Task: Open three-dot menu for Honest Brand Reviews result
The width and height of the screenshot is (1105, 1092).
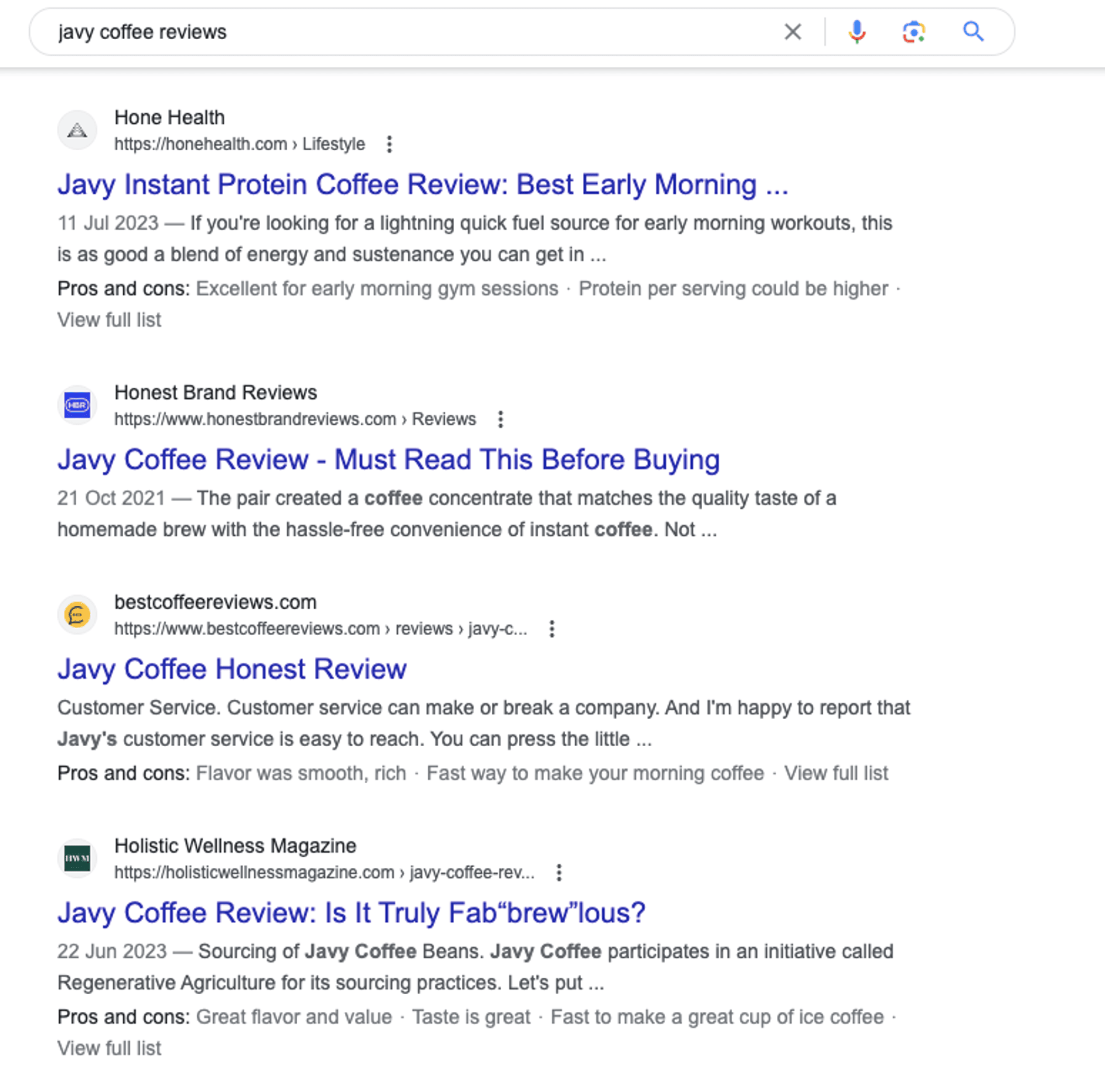Action: coord(501,419)
